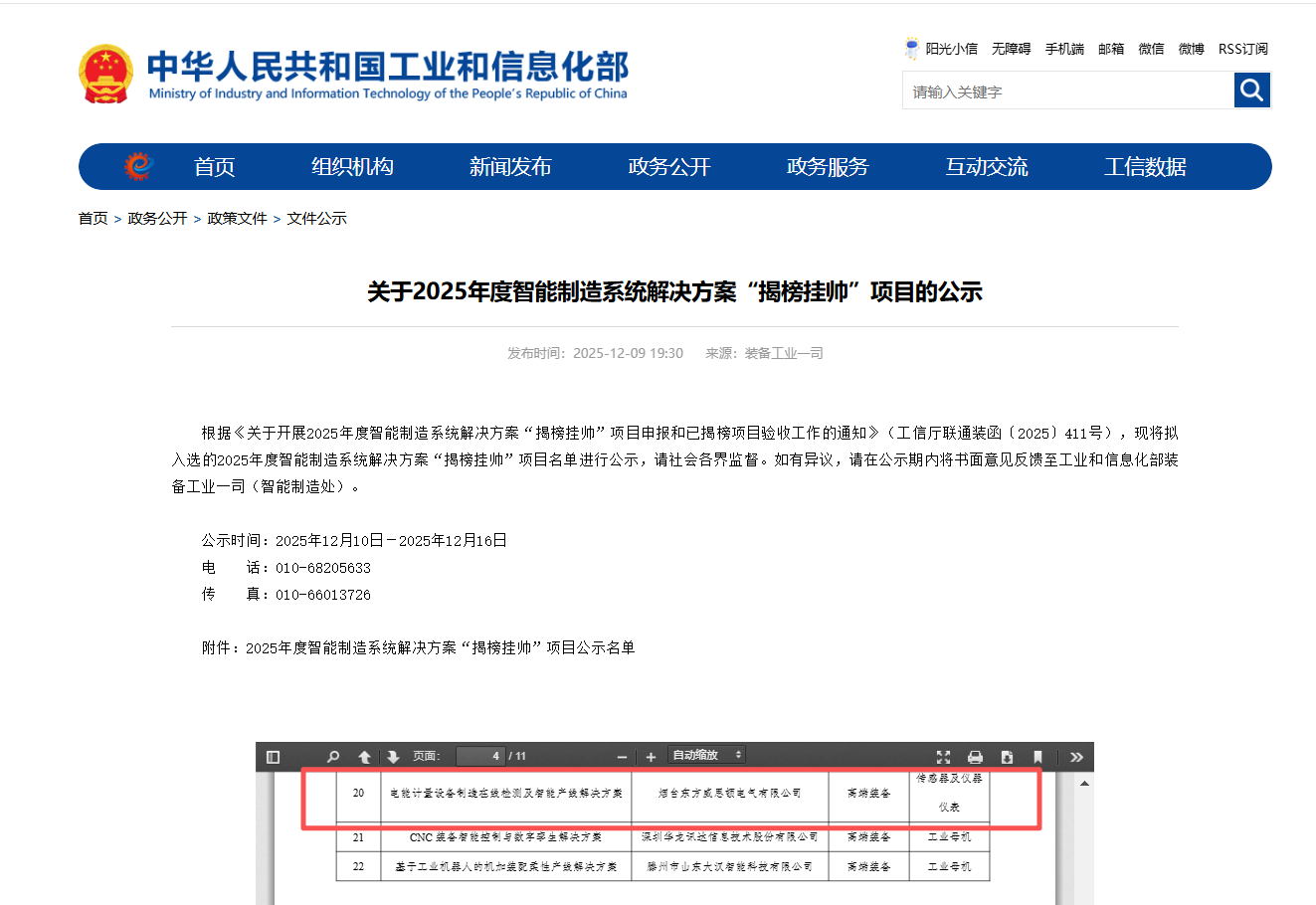This screenshot has height=905, width=1316.
Task: Print the PDF document
Action: (975, 757)
